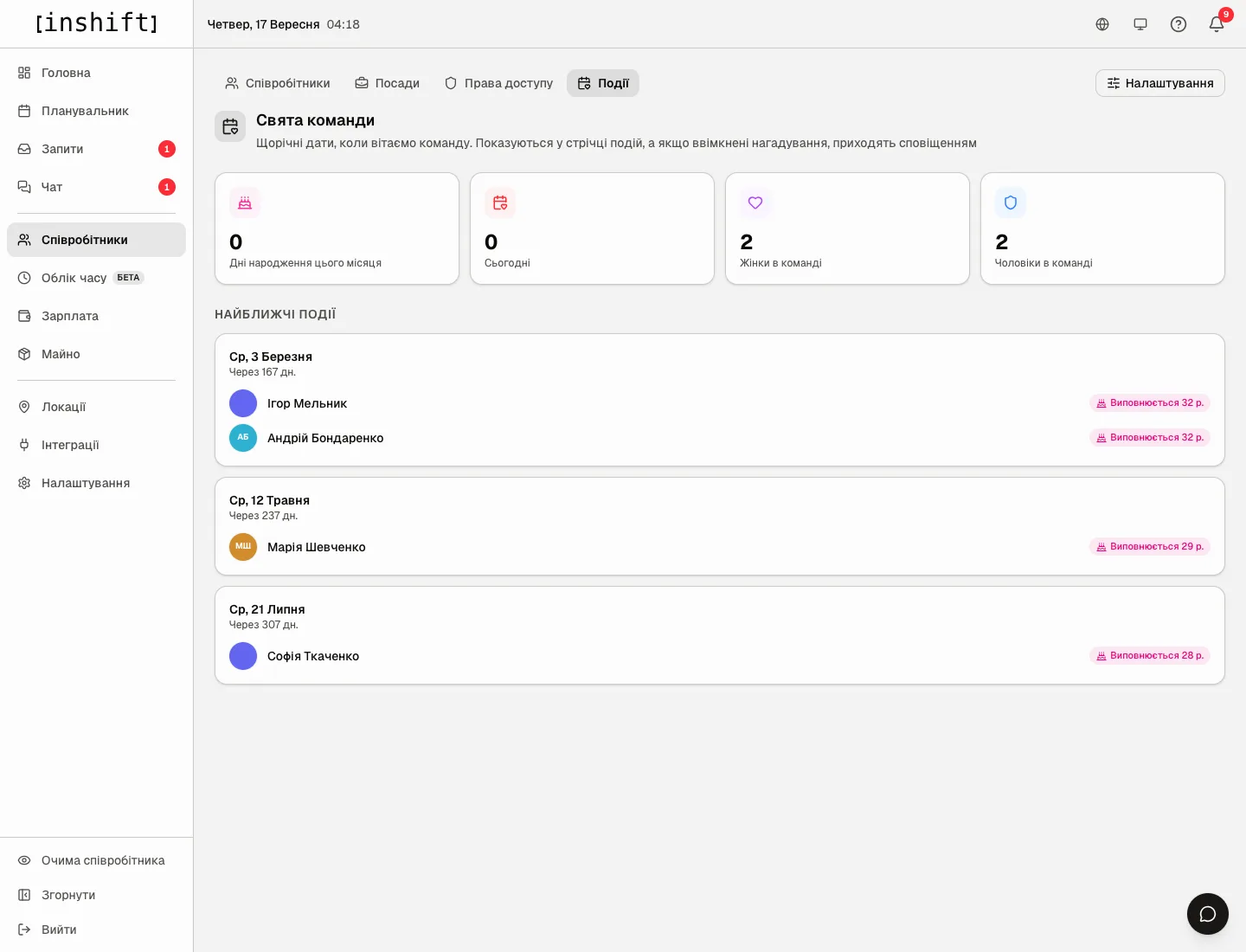Click the birthday cake icon on birthdays card
The width and height of the screenshot is (1246, 952).
tap(245, 203)
